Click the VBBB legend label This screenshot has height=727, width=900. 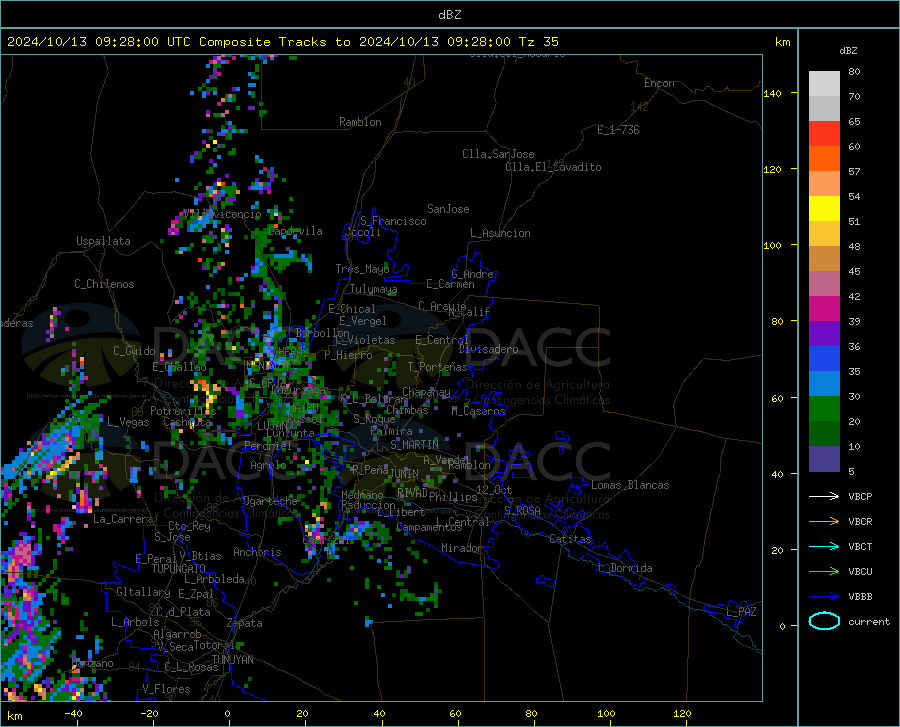tap(860, 597)
